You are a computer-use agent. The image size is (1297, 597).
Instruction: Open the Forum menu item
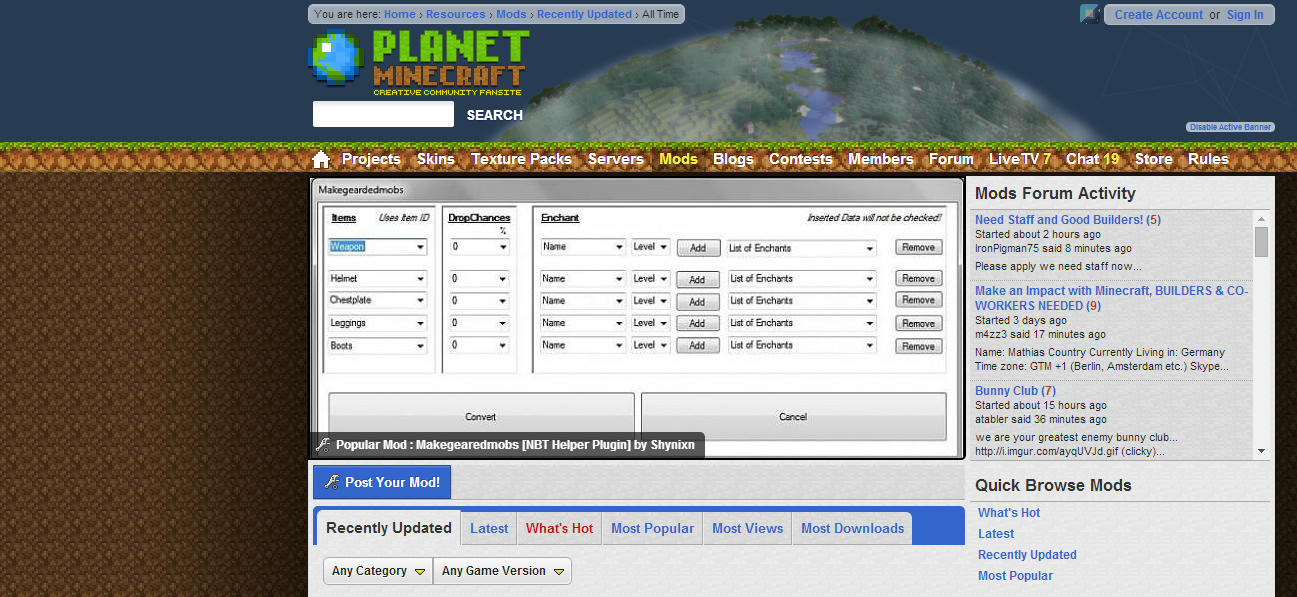[x=950, y=158]
